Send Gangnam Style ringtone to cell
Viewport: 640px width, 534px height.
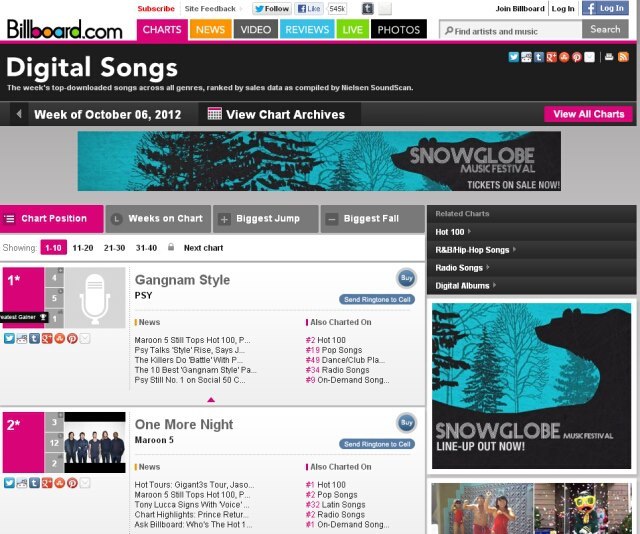(x=377, y=299)
